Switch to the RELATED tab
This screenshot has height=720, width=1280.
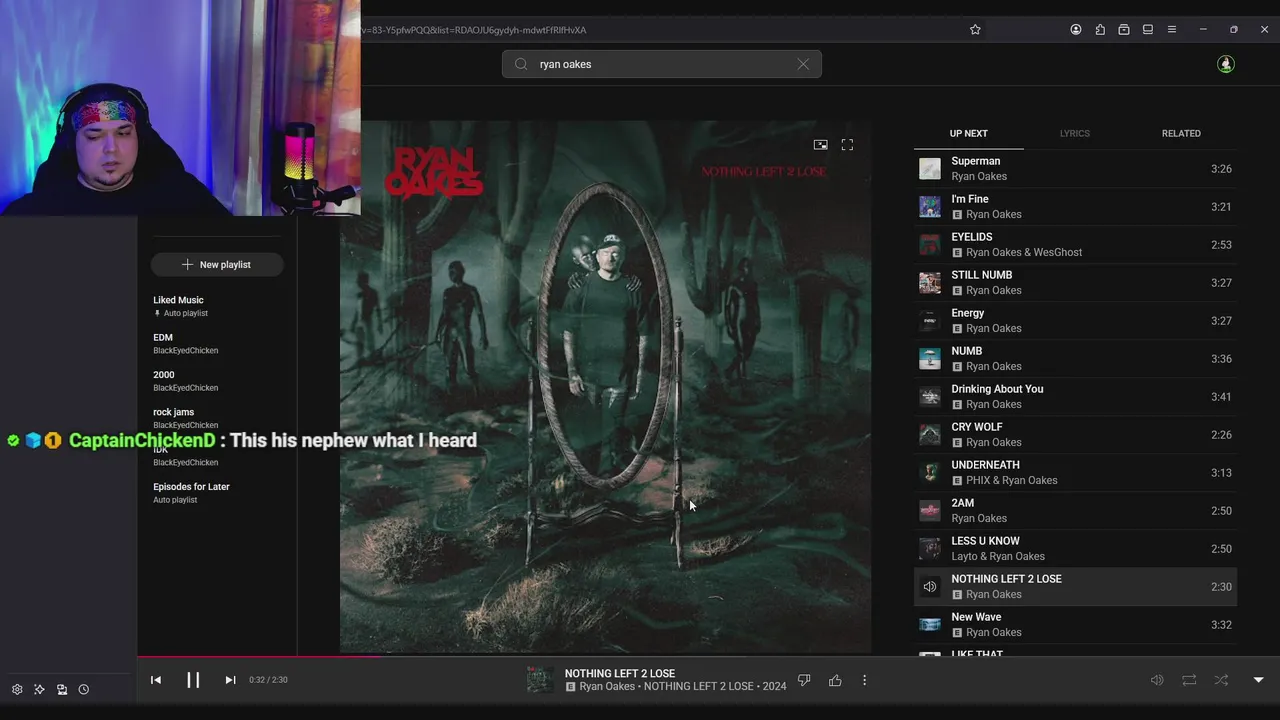(x=1181, y=133)
